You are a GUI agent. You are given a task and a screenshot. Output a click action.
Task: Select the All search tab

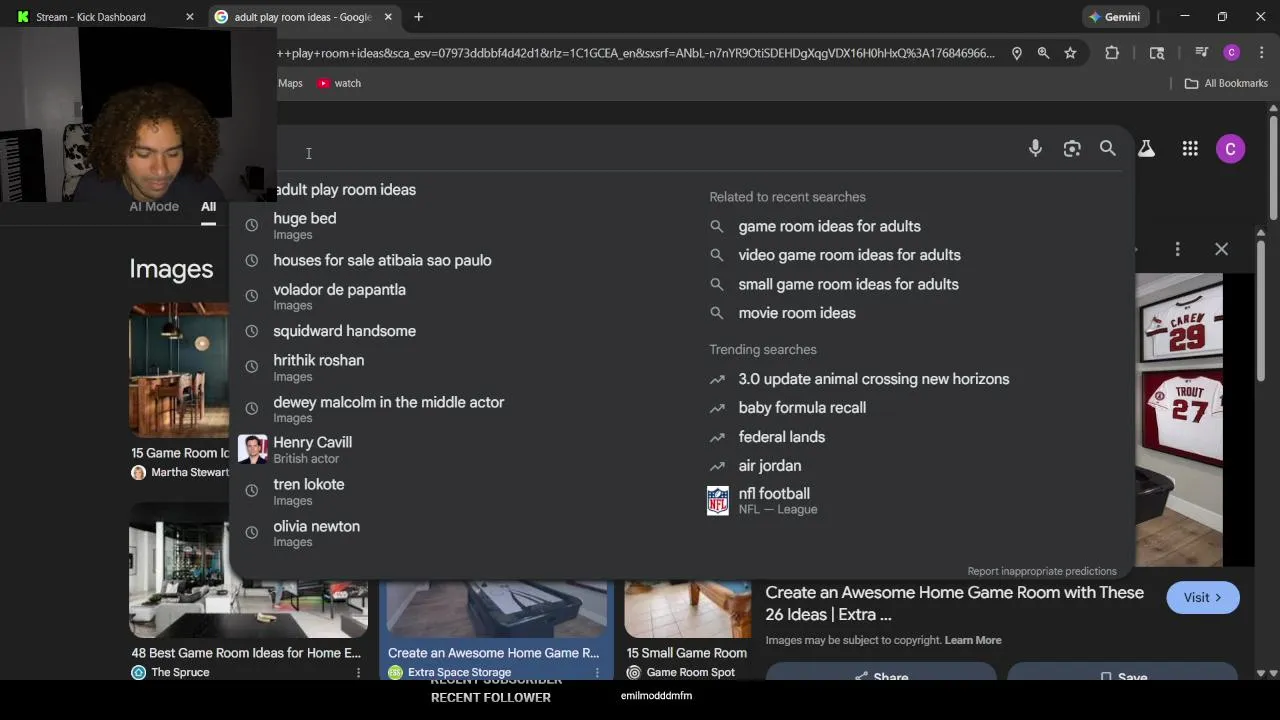point(208,206)
